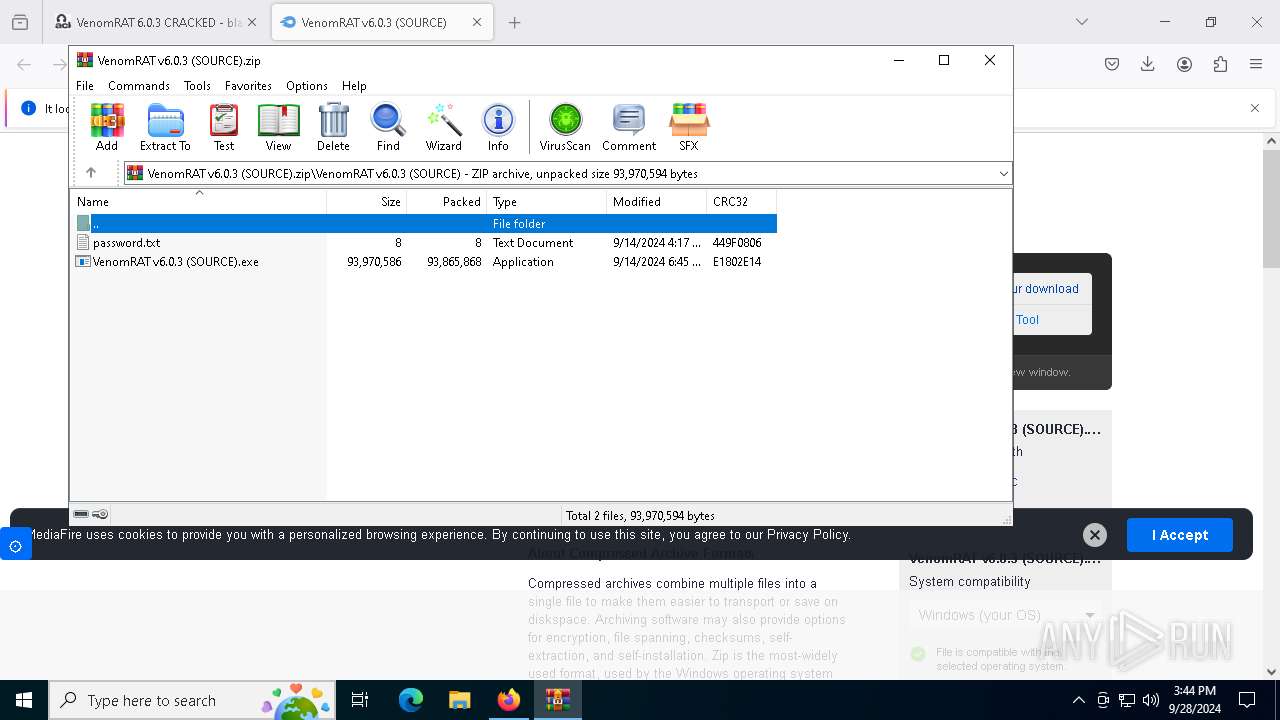Expand the Windows (your OS) dropdown
This screenshot has width=1280, height=720.
[1004, 615]
